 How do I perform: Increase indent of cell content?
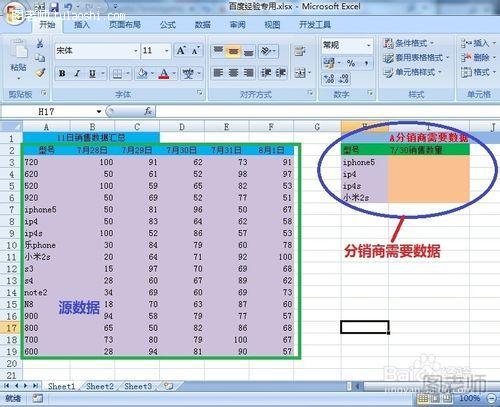[x=280, y=72]
